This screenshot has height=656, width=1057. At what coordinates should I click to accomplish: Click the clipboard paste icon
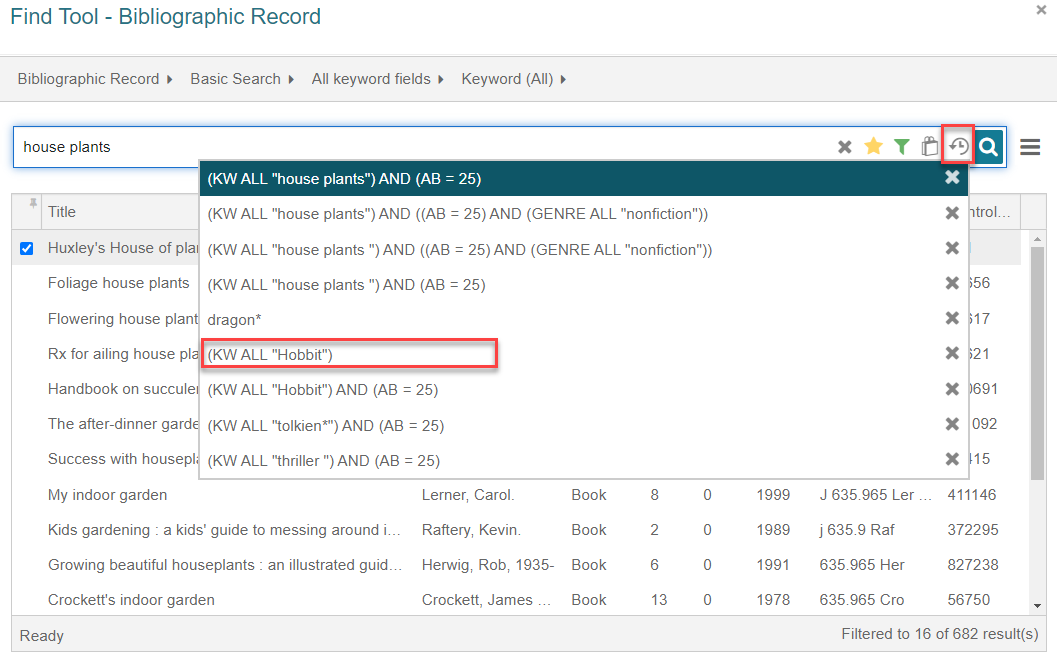[930, 146]
